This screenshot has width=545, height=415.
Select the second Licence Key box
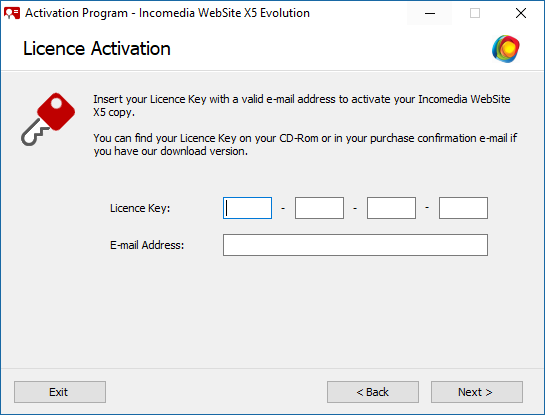click(319, 208)
